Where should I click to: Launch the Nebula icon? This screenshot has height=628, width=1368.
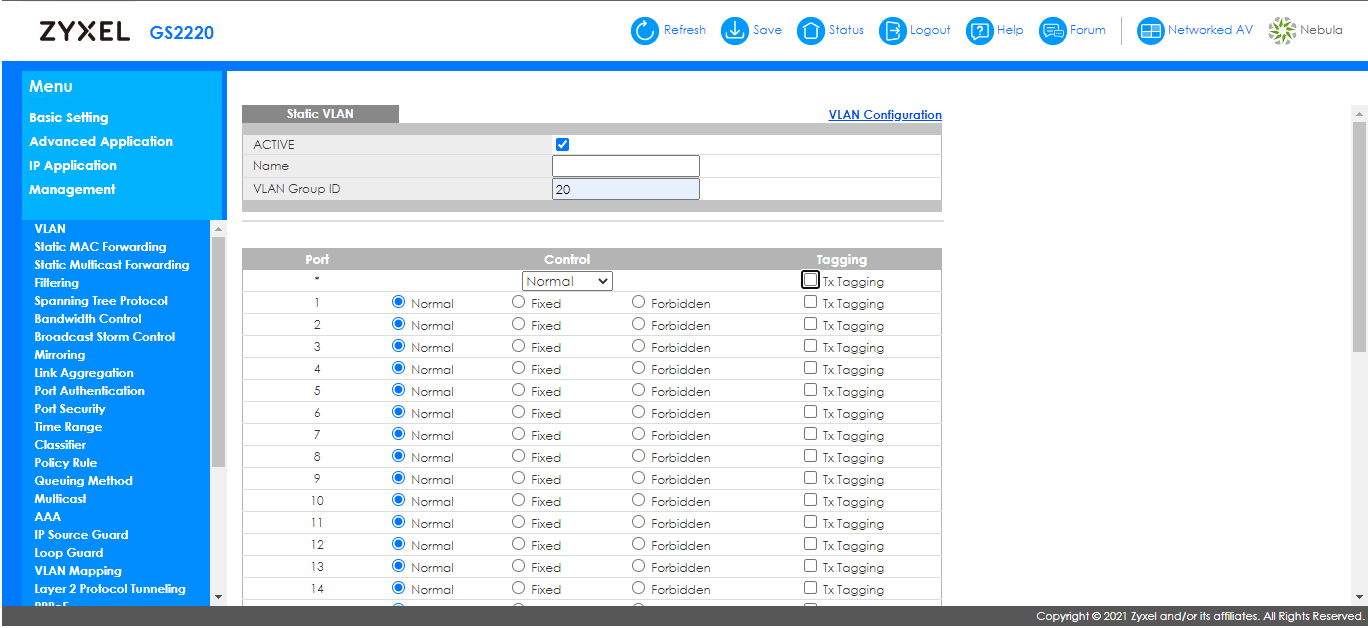[1282, 31]
